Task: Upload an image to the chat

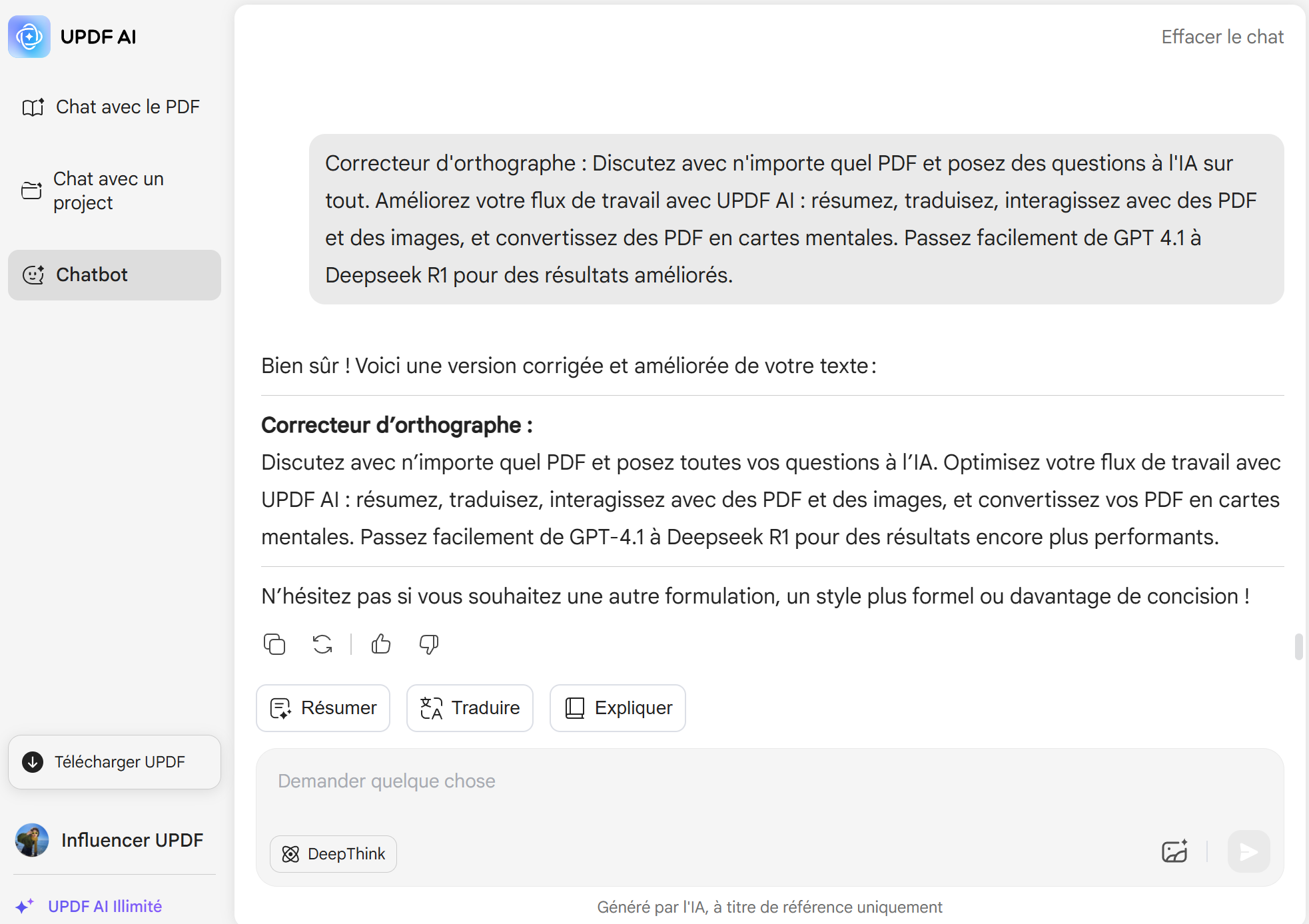Action: tap(1174, 851)
